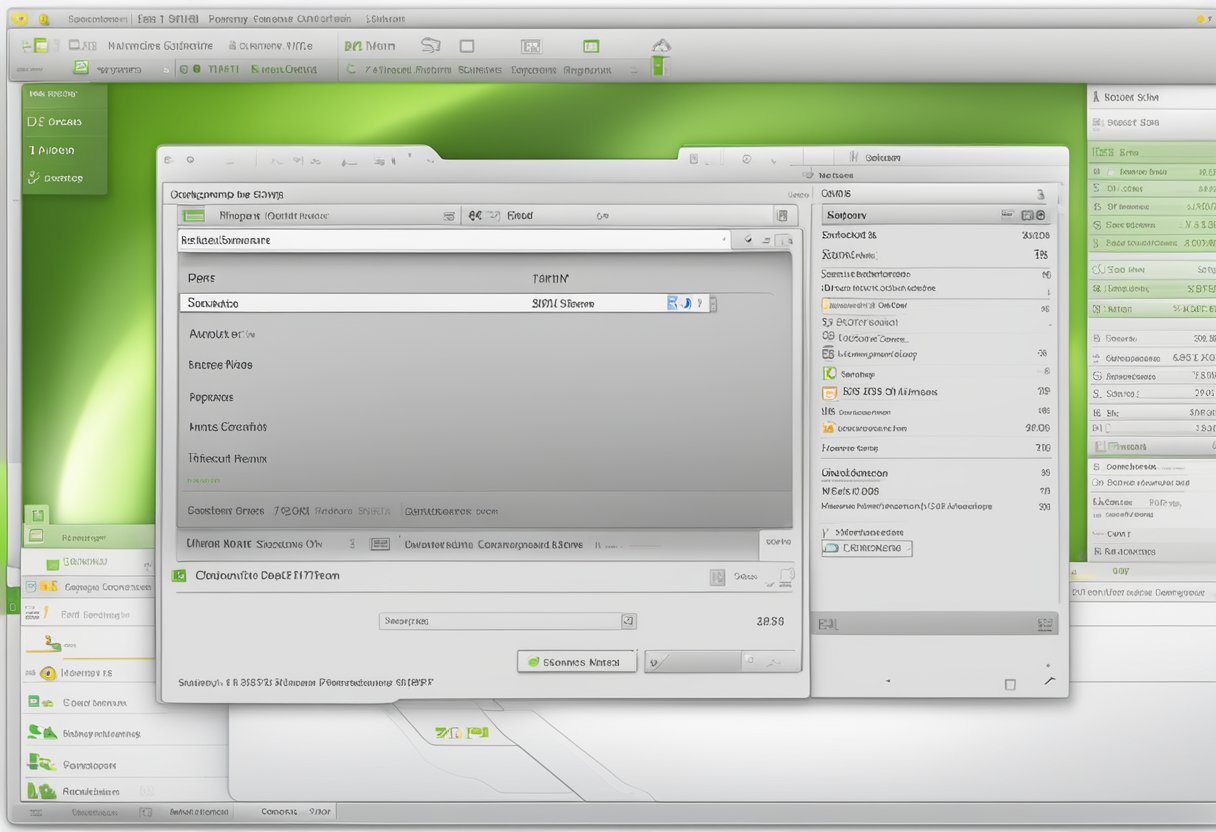Click the cloud sync icon on the top toolbar

click(x=659, y=44)
